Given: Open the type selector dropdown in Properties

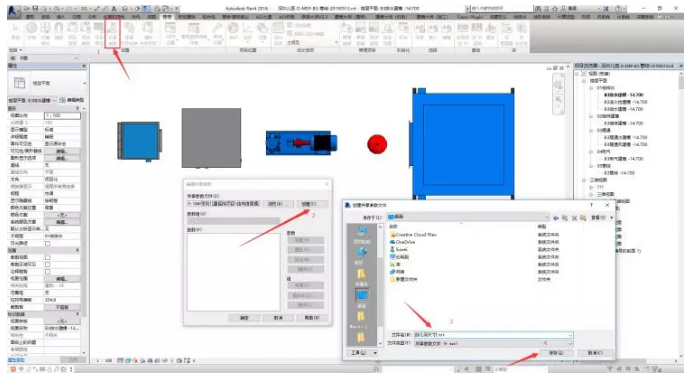Looking at the screenshot, I should coord(84,83).
